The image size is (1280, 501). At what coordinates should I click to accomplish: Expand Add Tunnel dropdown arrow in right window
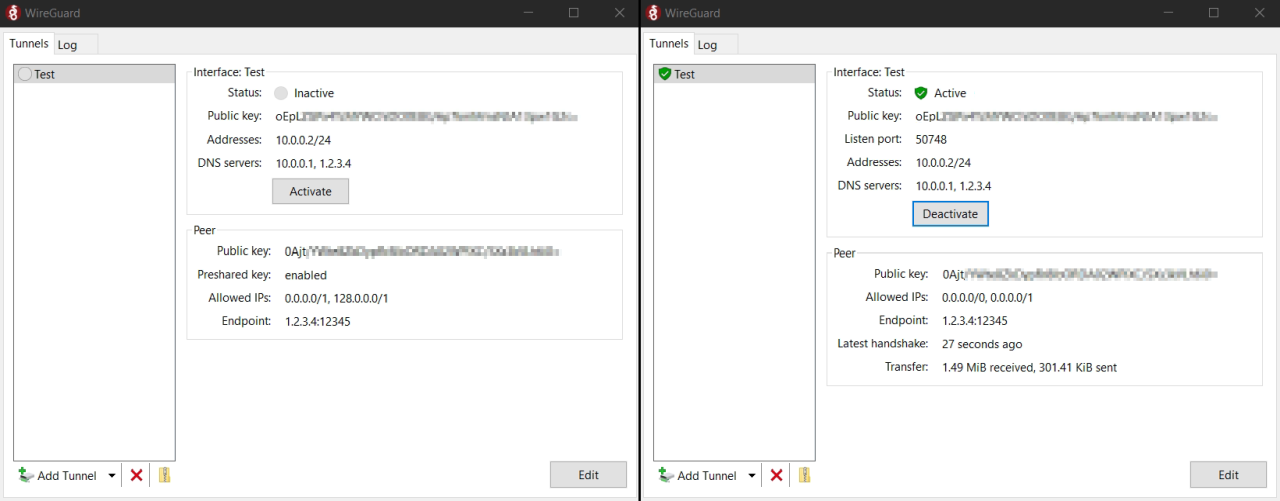pyautogui.click(x=751, y=476)
